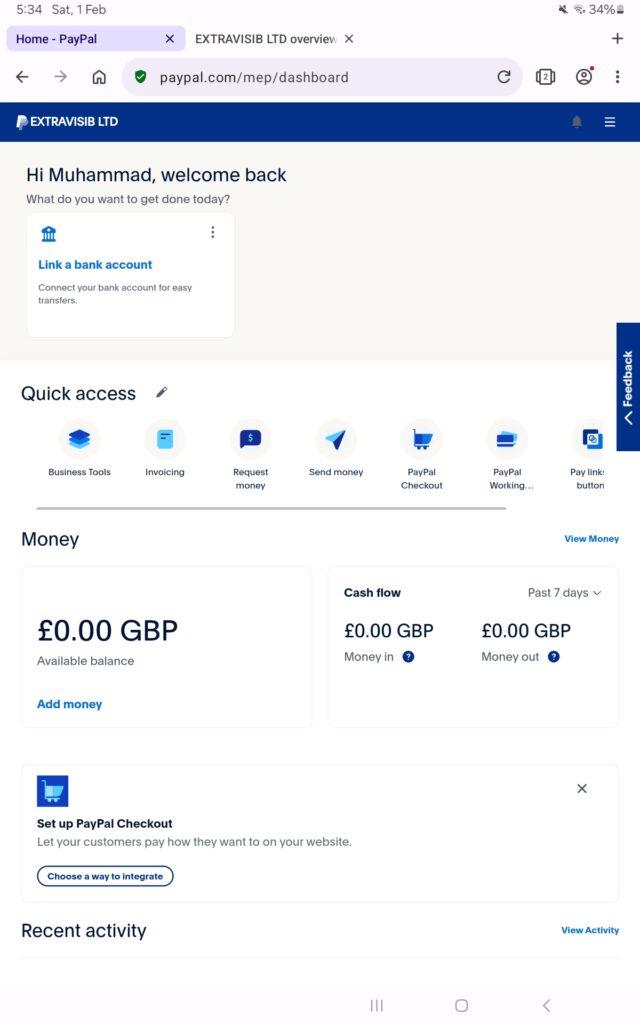Click the Add money link

(69, 704)
